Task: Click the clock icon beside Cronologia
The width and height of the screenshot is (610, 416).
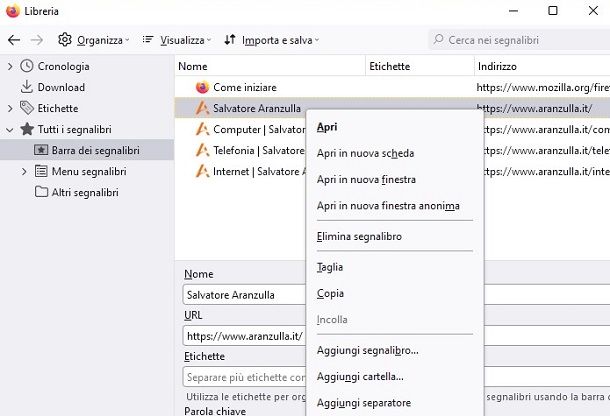Action: [x=27, y=66]
